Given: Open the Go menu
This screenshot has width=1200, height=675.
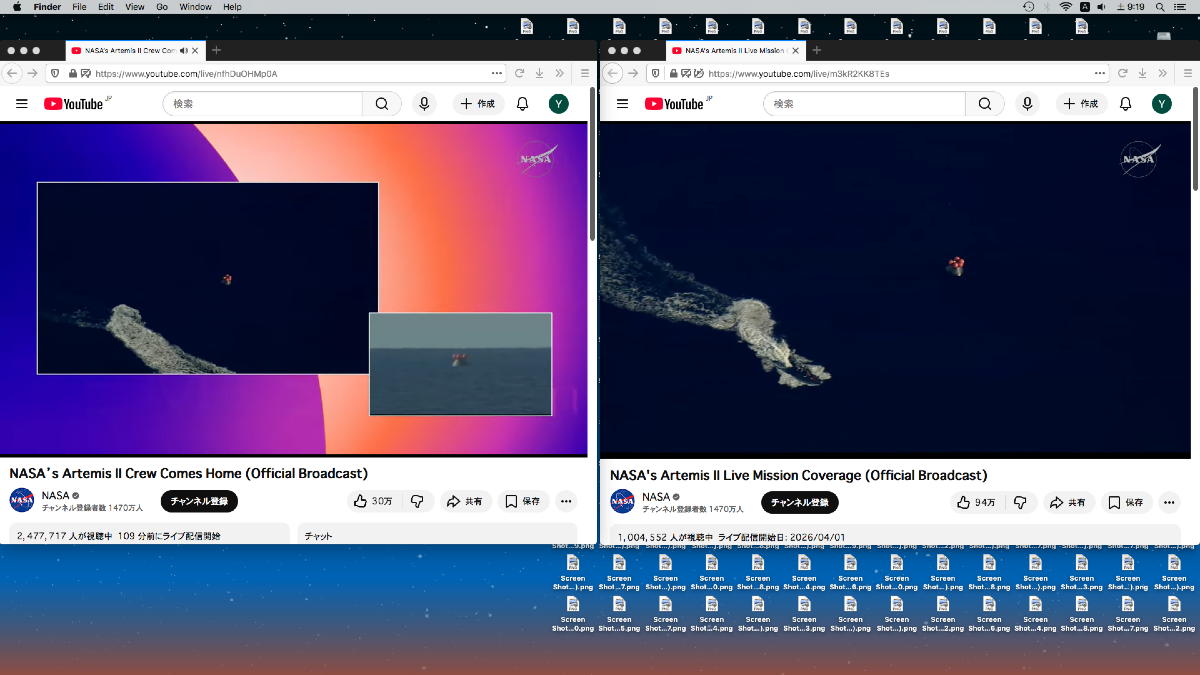Looking at the screenshot, I should 162,7.
